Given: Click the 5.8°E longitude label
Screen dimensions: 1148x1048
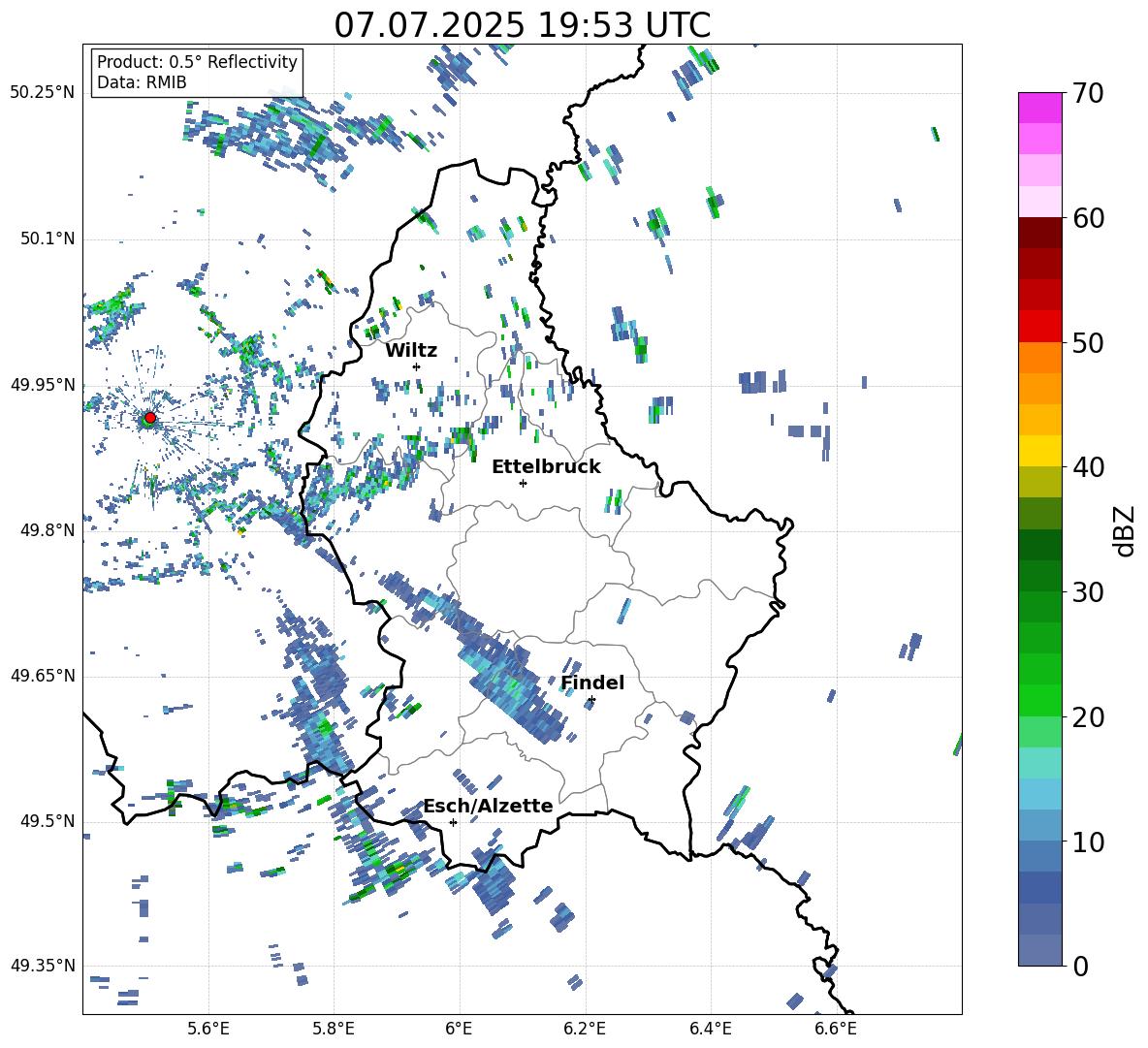Looking at the screenshot, I should [334, 1029].
